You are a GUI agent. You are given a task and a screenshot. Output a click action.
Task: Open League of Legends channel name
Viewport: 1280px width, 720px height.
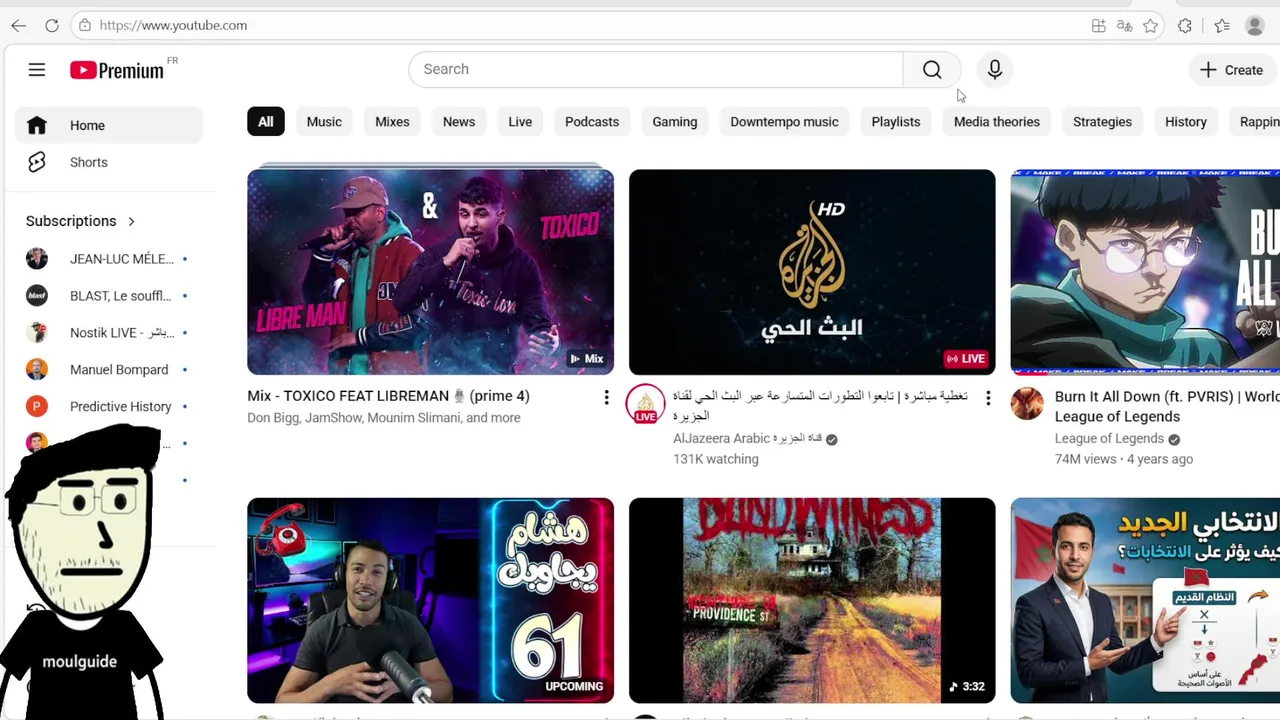pyautogui.click(x=1109, y=438)
